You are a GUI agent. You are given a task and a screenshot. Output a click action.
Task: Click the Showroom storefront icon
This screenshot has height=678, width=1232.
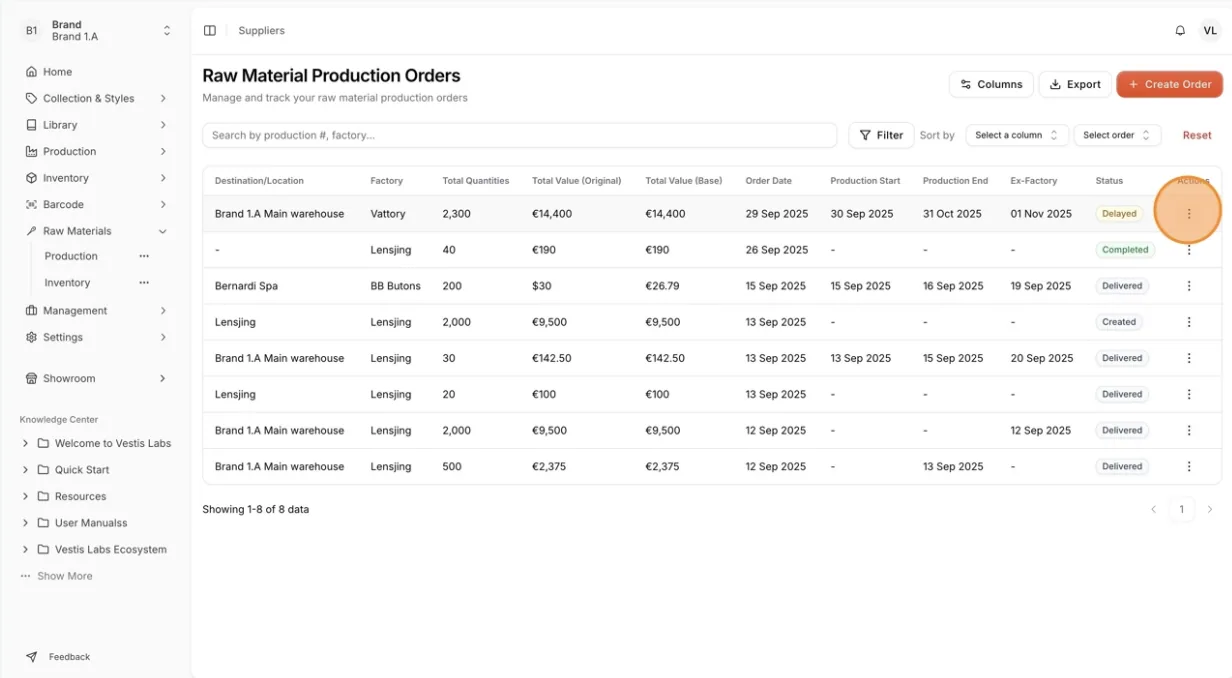pos(32,379)
